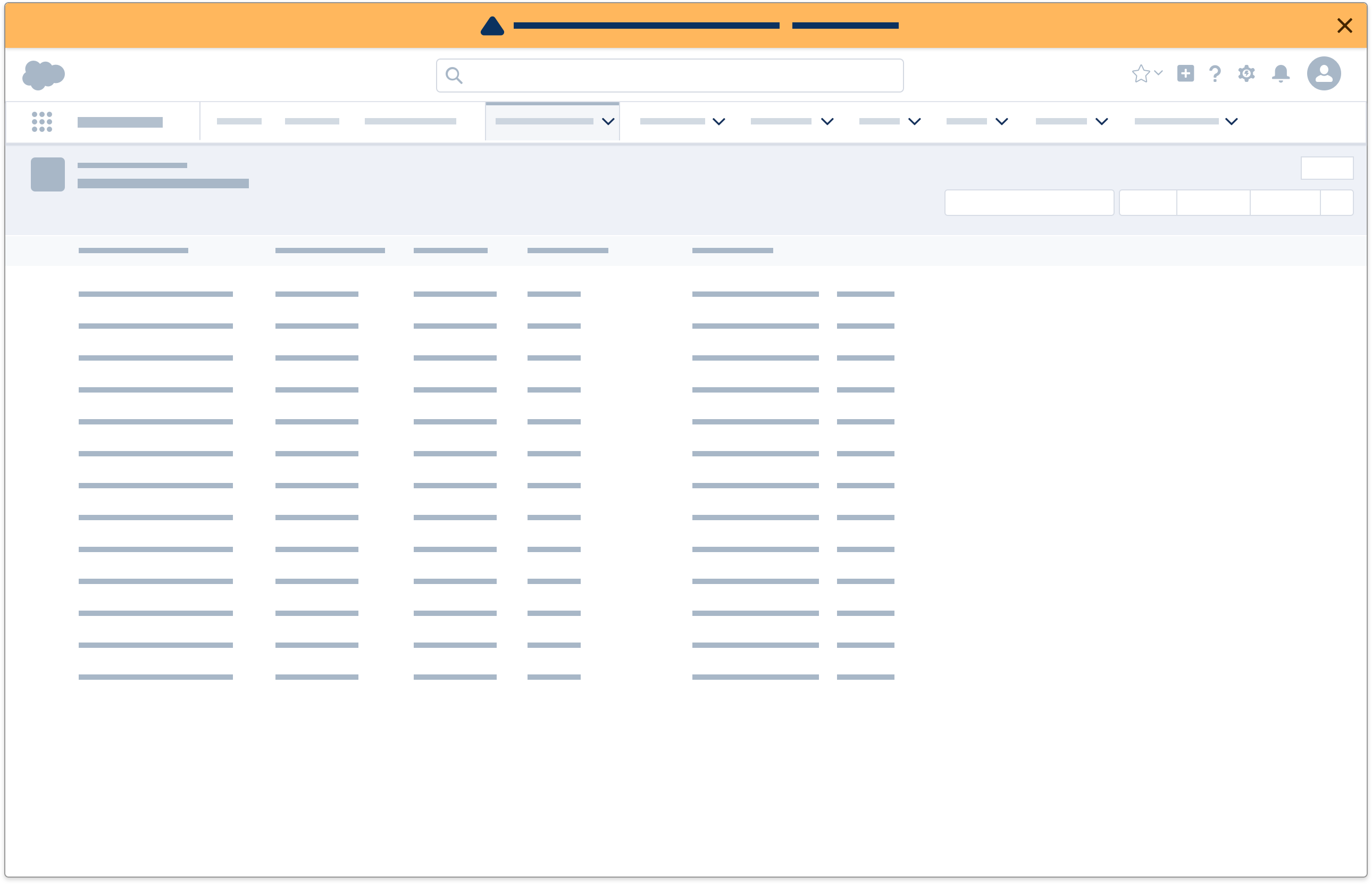
Task: Open the notifications bell icon
Action: coord(1281,73)
